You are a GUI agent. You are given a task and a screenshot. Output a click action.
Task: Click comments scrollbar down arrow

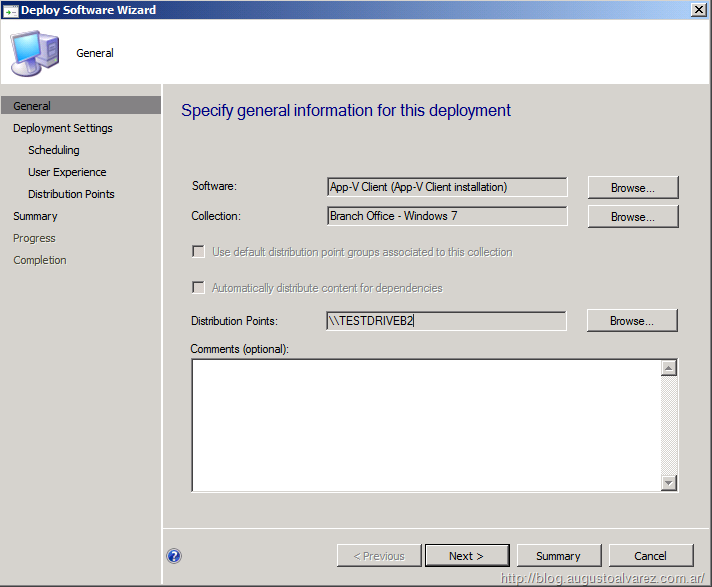click(x=669, y=483)
